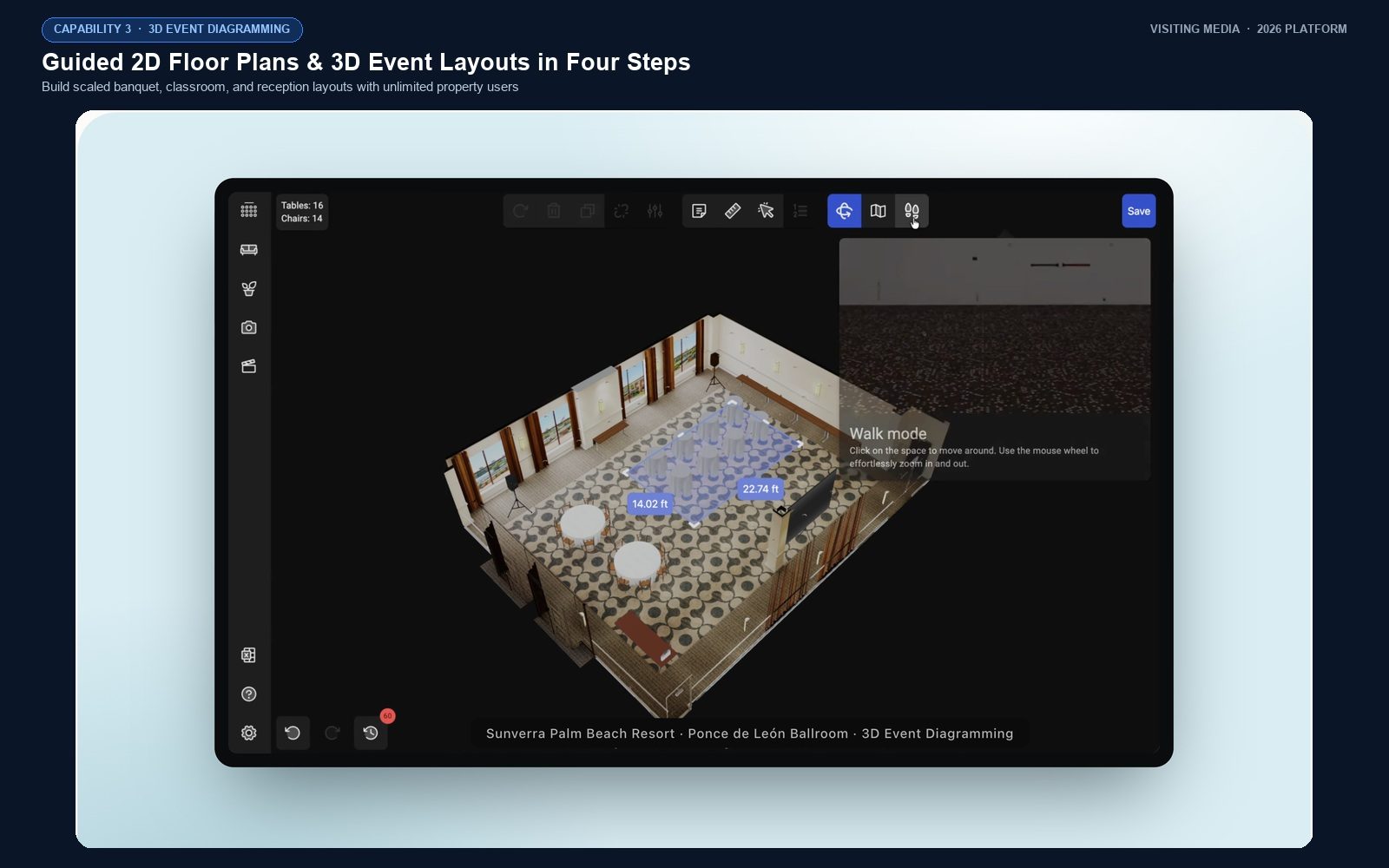Open the adjustment sliders icon
The height and width of the screenshot is (868, 1389).
655,211
